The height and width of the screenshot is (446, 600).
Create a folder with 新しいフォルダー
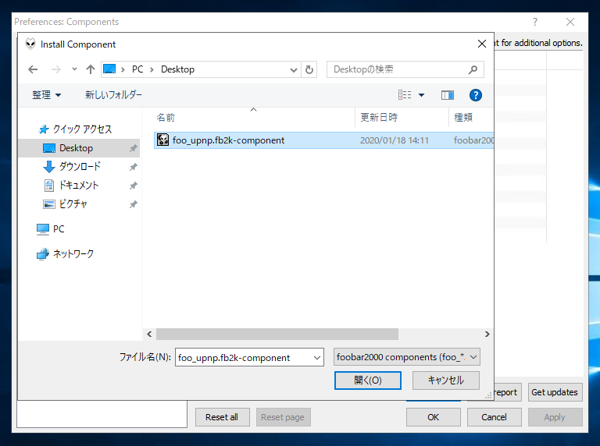pos(113,95)
